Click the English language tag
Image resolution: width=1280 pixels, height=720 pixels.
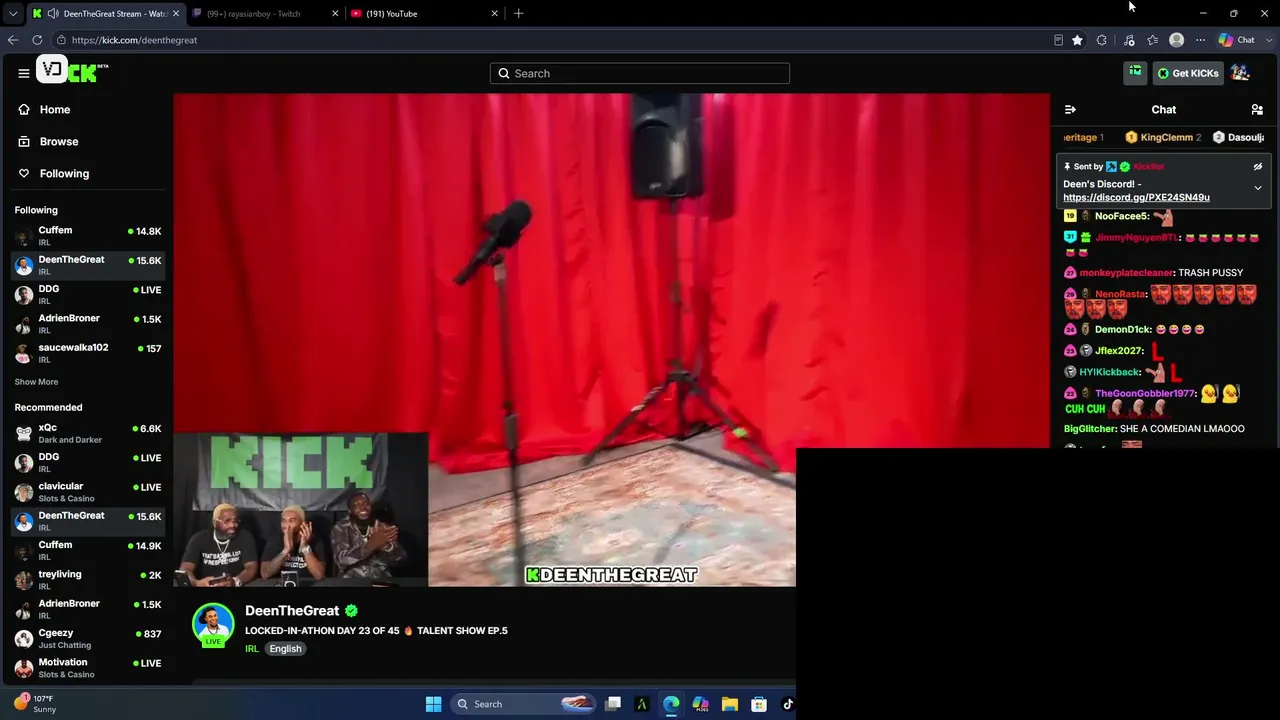(285, 649)
